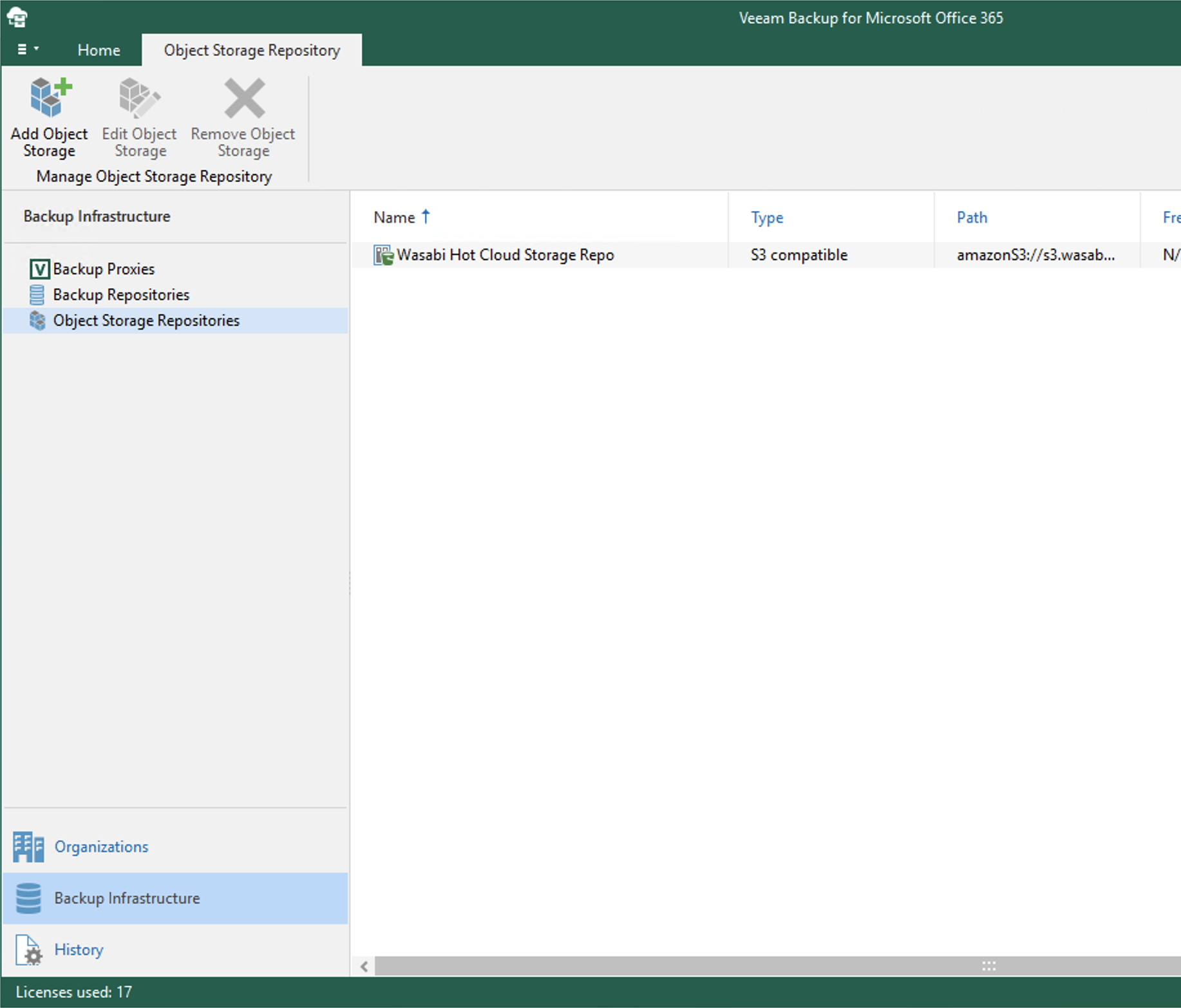Click the Veeam application logo icon

[x=17, y=17]
